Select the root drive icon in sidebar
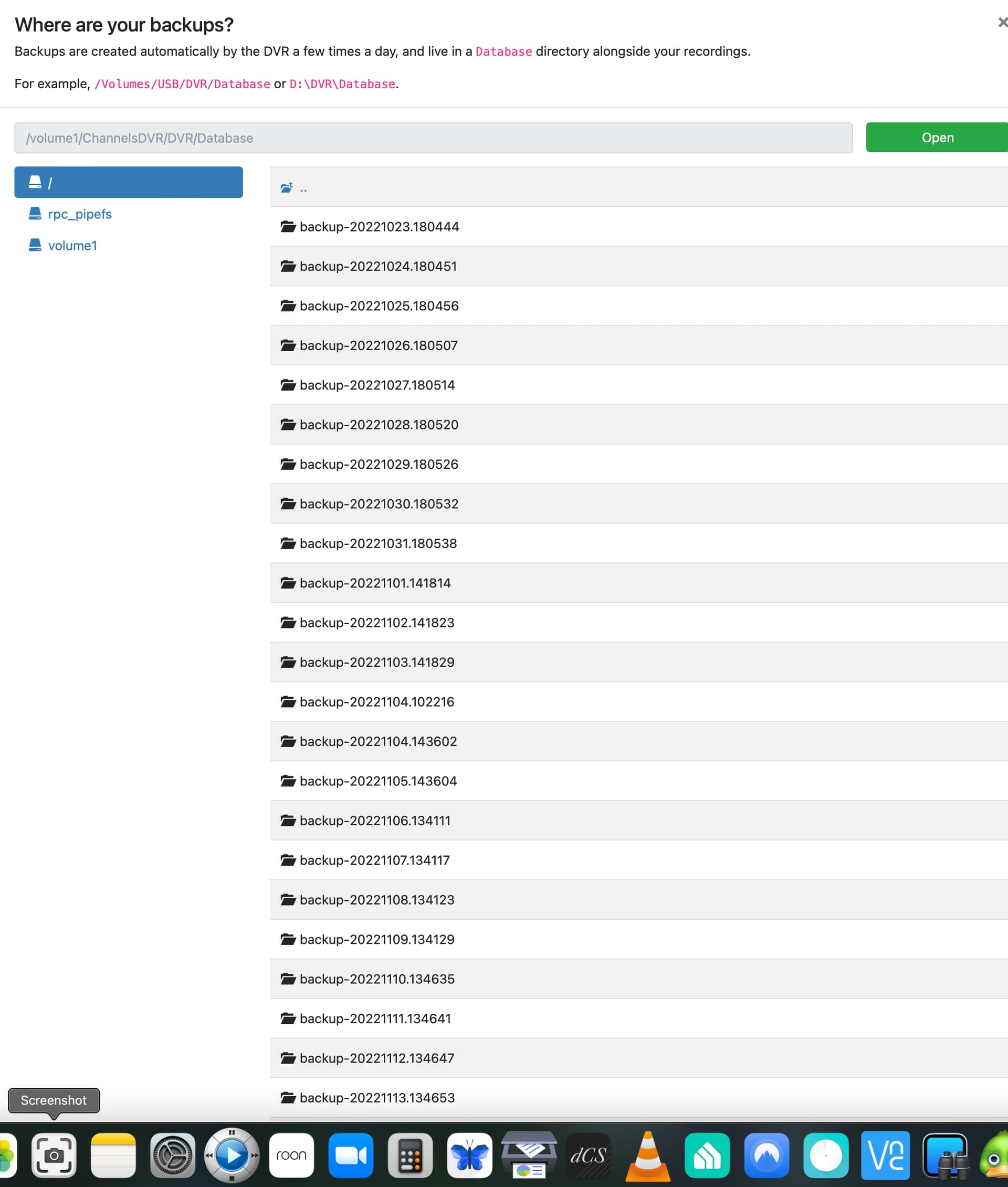Image resolution: width=1008 pixels, height=1187 pixels. coord(35,182)
